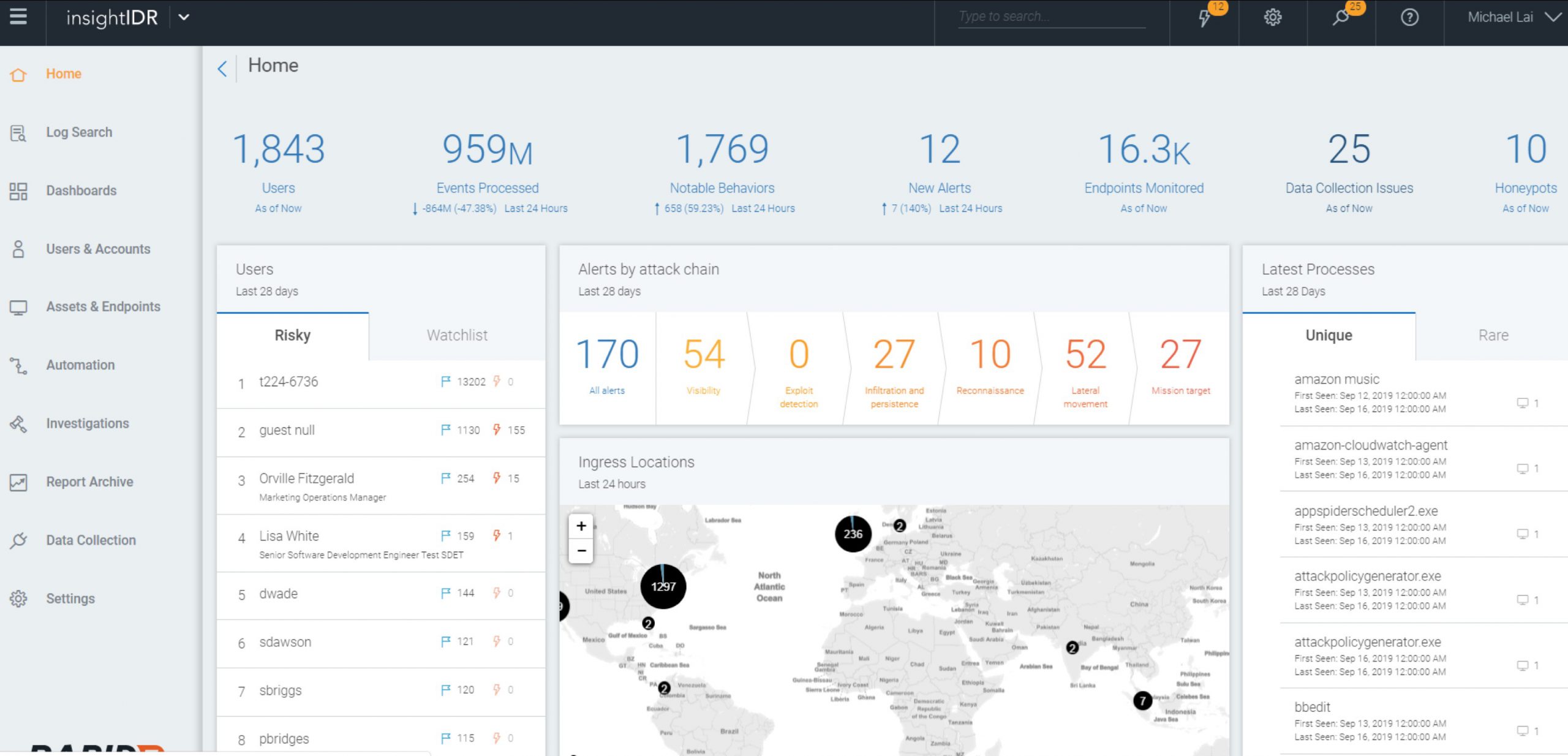Open the settings gear in top bar
This screenshot has width=1568, height=756.
(1273, 18)
